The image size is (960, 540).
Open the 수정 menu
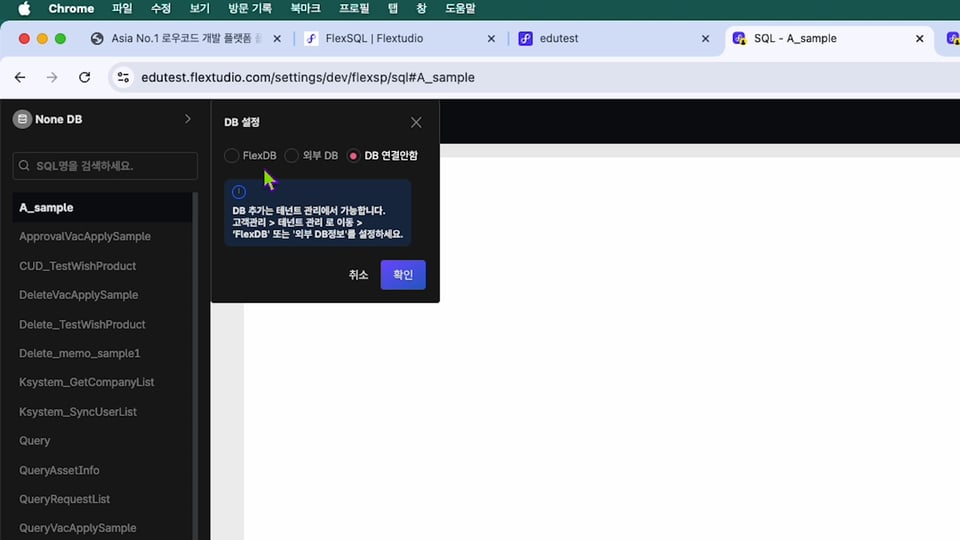(x=160, y=9)
